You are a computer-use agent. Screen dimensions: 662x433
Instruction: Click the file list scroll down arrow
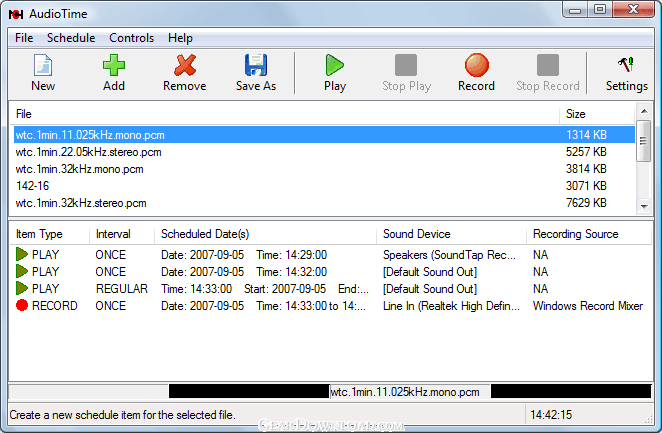[x=644, y=206]
